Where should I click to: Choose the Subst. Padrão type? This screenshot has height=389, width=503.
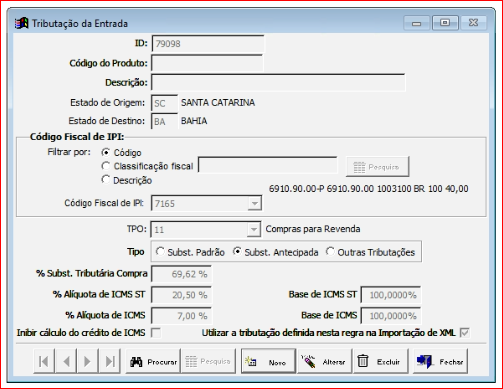(160, 251)
